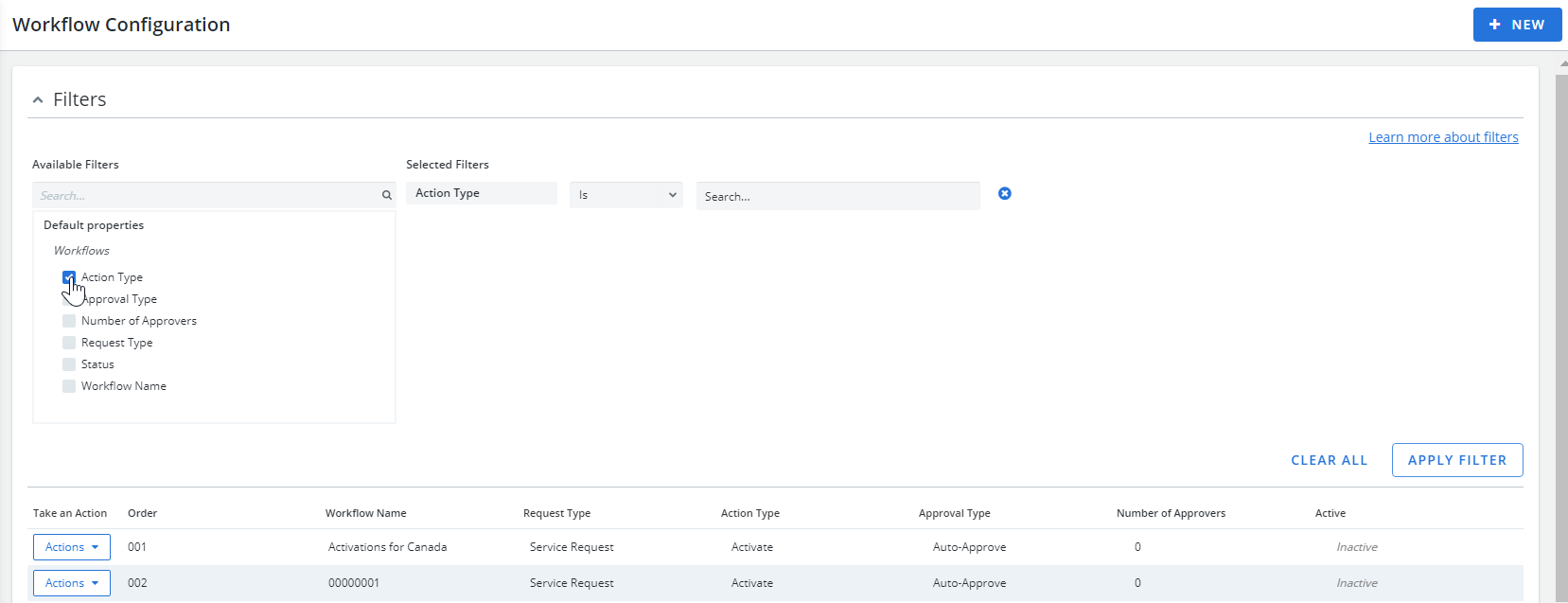The width and height of the screenshot is (1568, 603).
Task: Open Learn more about filters link
Action: pyautogui.click(x=1443, y=137)
